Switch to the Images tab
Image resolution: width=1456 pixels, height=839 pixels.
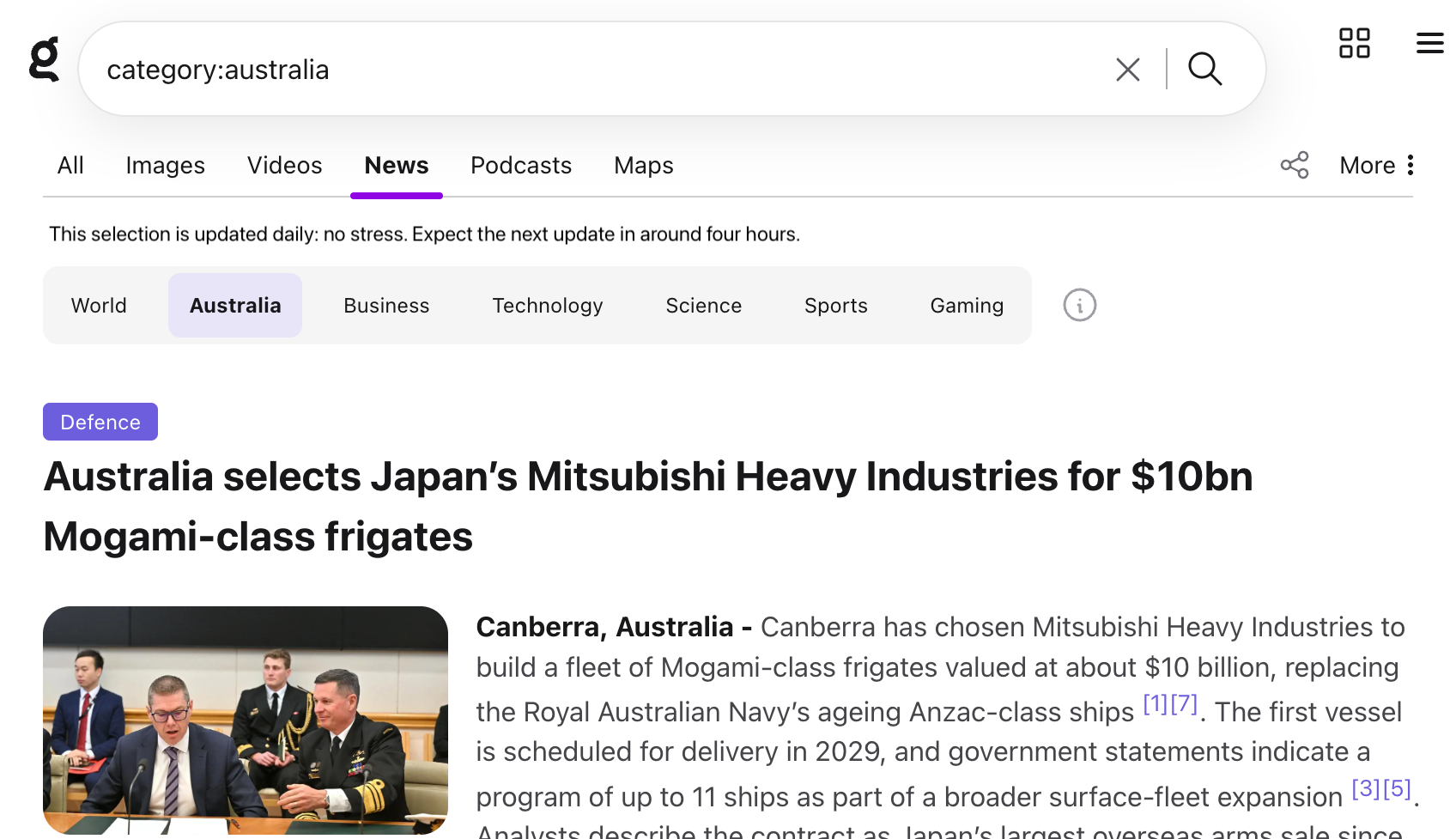[165, 165]
